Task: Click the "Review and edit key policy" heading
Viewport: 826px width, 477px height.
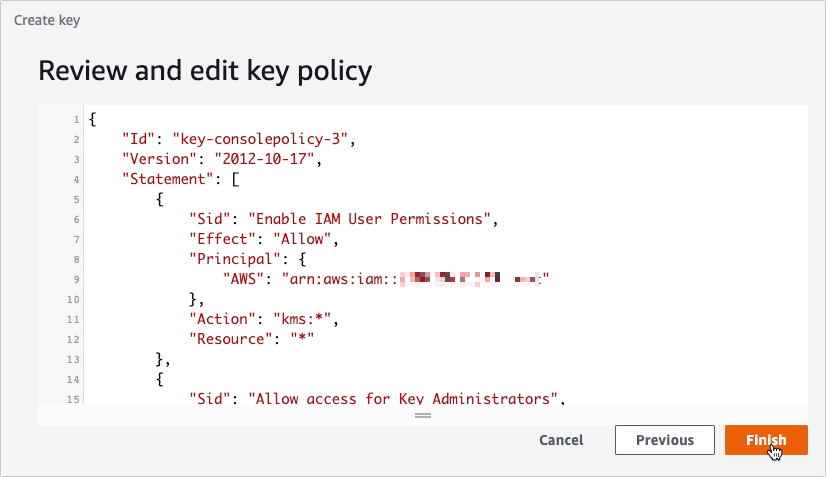Action: 204,70
